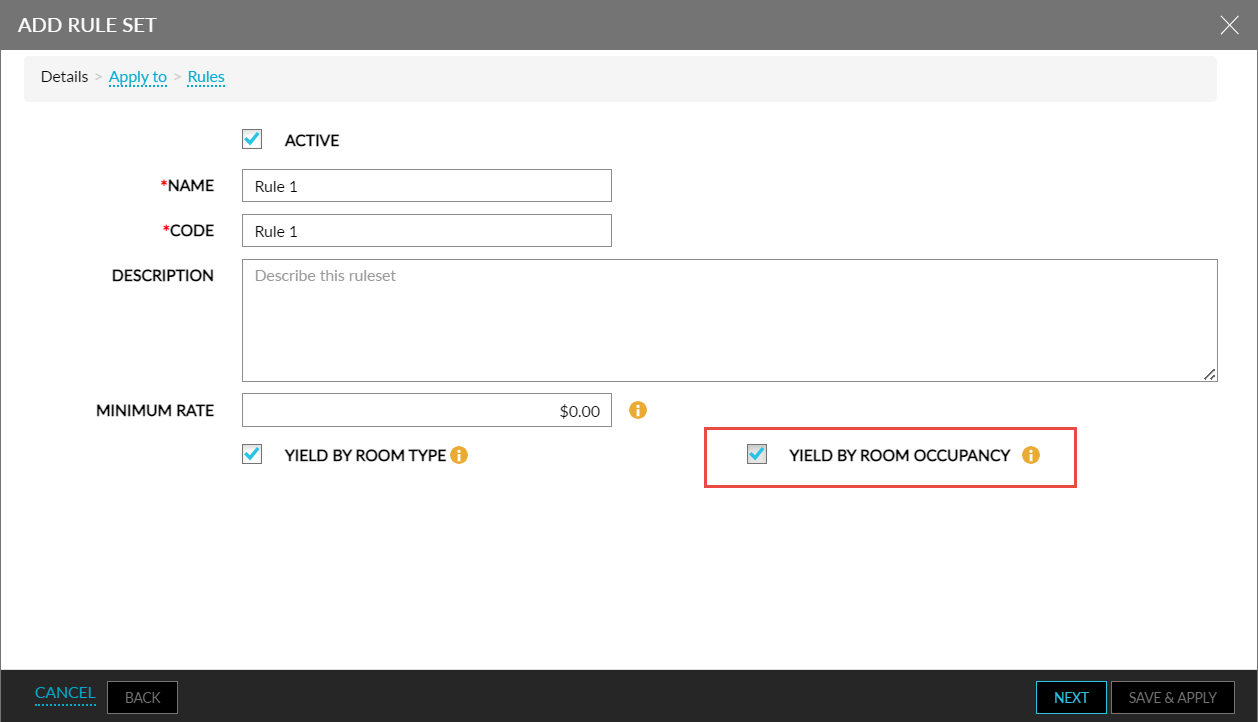The image size is (1258, 722).
Task: Switch to the Details step
Action: click(64, 76)
